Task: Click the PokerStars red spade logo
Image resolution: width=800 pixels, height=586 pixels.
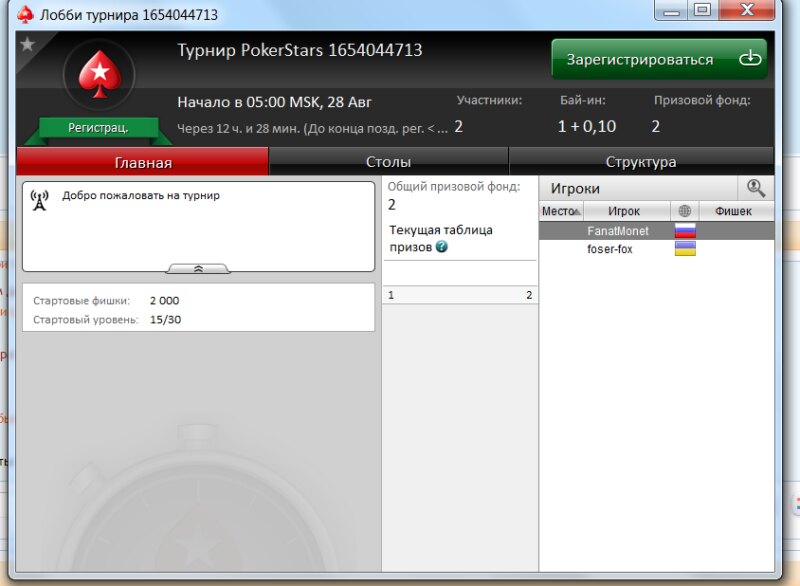Action: (x=98, y=76)
